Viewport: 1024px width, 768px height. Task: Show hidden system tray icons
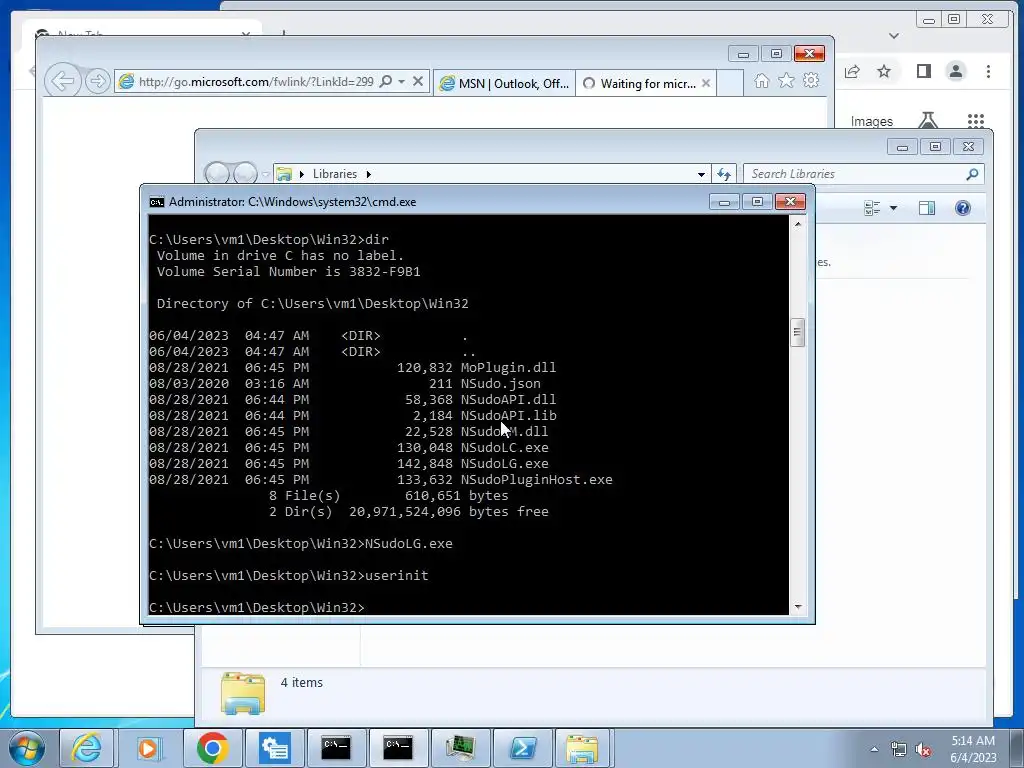tap(874, 749)
